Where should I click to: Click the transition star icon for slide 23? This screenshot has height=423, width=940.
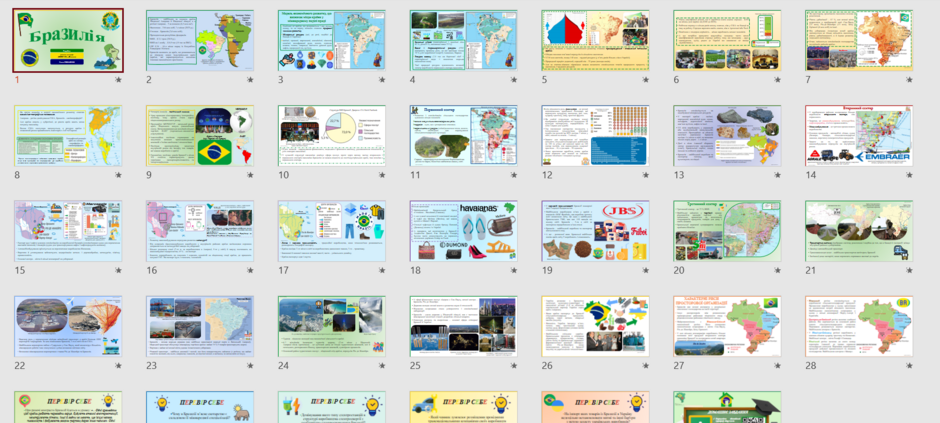click(x=250, y=365)
